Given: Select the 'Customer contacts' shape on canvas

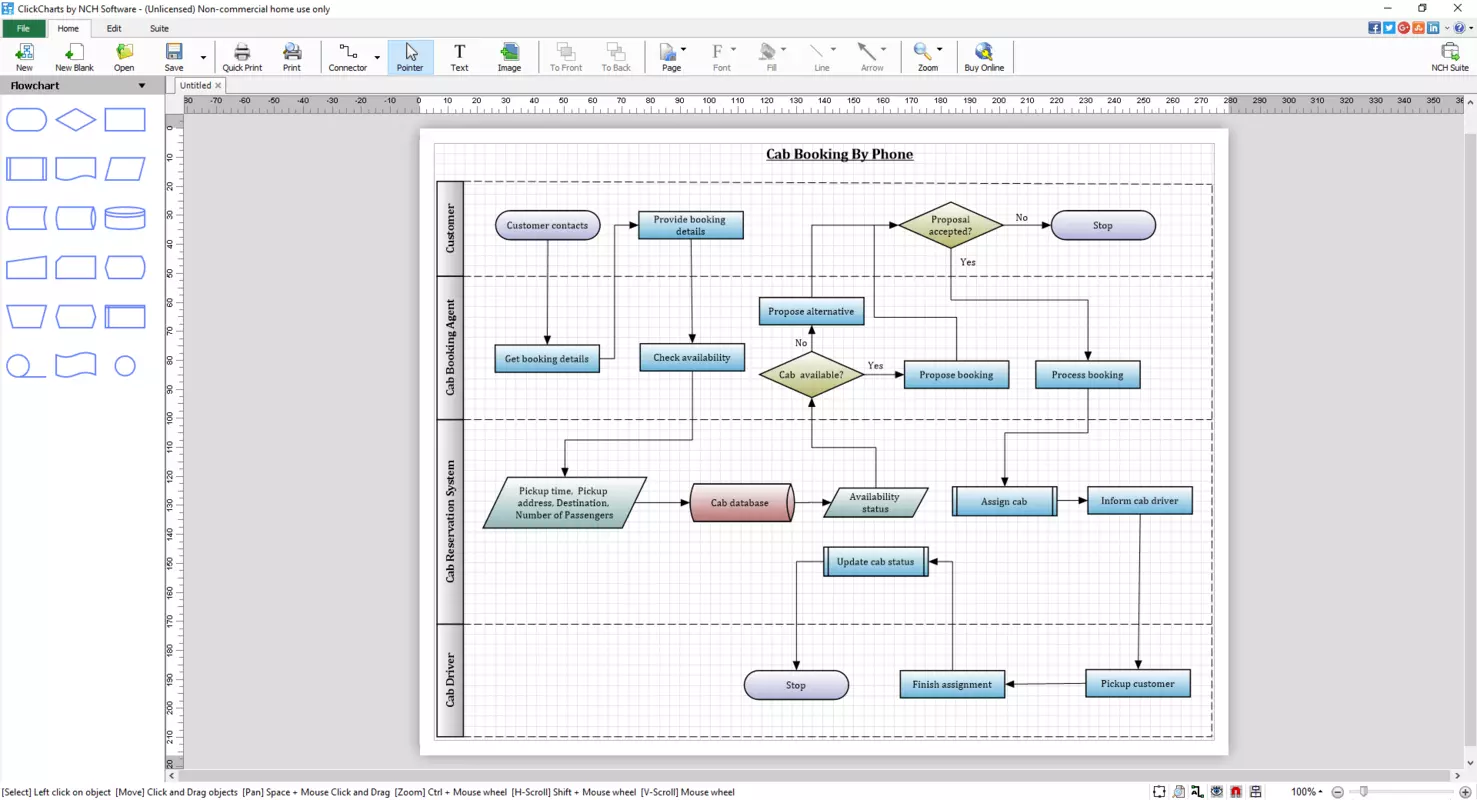Looking at the screenshot, I should (547, 225).
